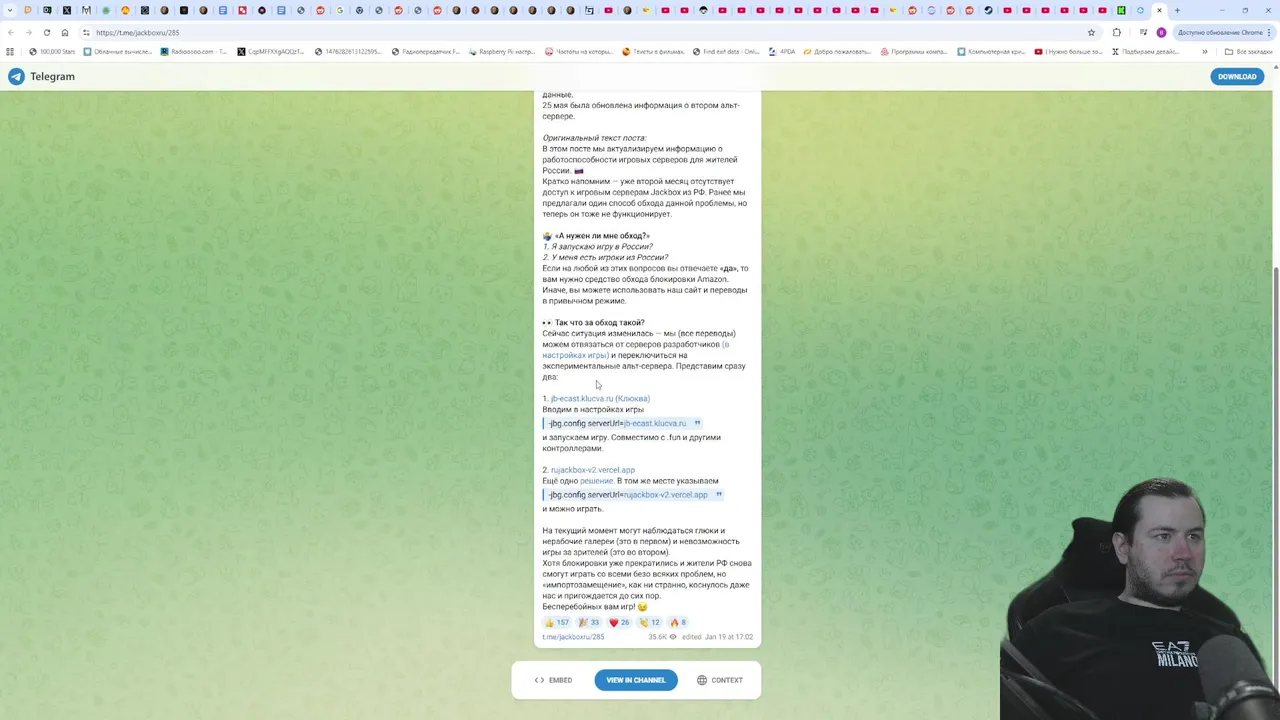Open a new browser tab with plus

pos(1177,10)
